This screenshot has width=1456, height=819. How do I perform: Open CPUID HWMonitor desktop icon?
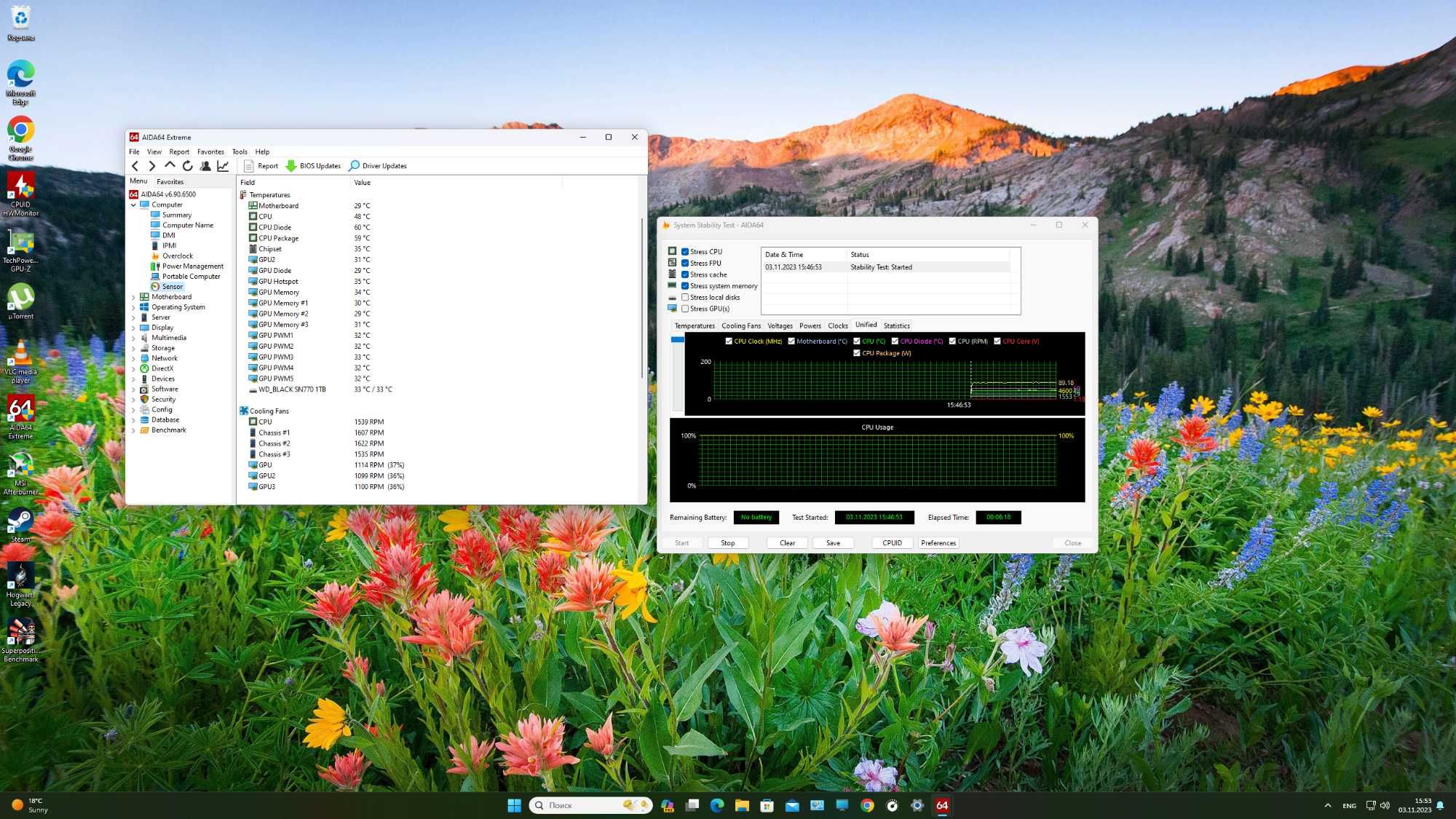21,194
